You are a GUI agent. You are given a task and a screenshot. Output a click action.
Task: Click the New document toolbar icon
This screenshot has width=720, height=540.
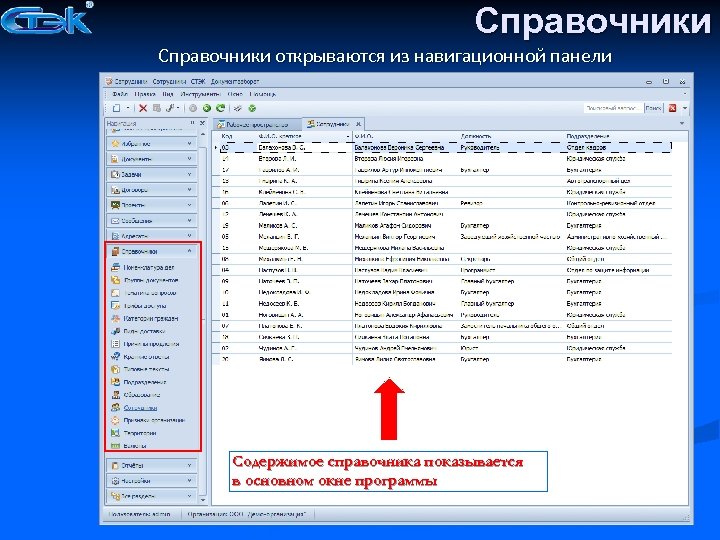[x=116, y=108]
